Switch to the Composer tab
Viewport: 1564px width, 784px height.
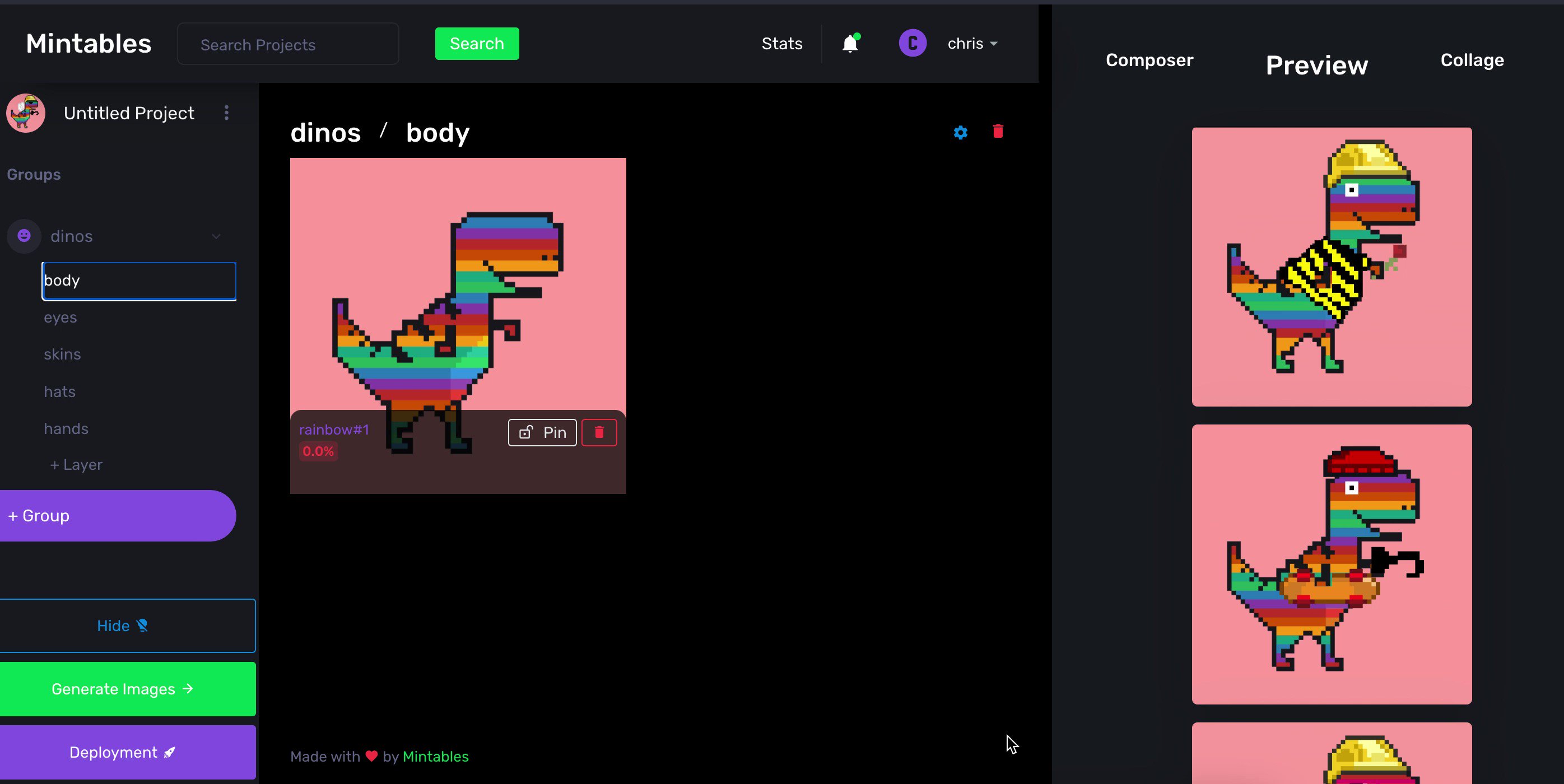[1149, 60]
